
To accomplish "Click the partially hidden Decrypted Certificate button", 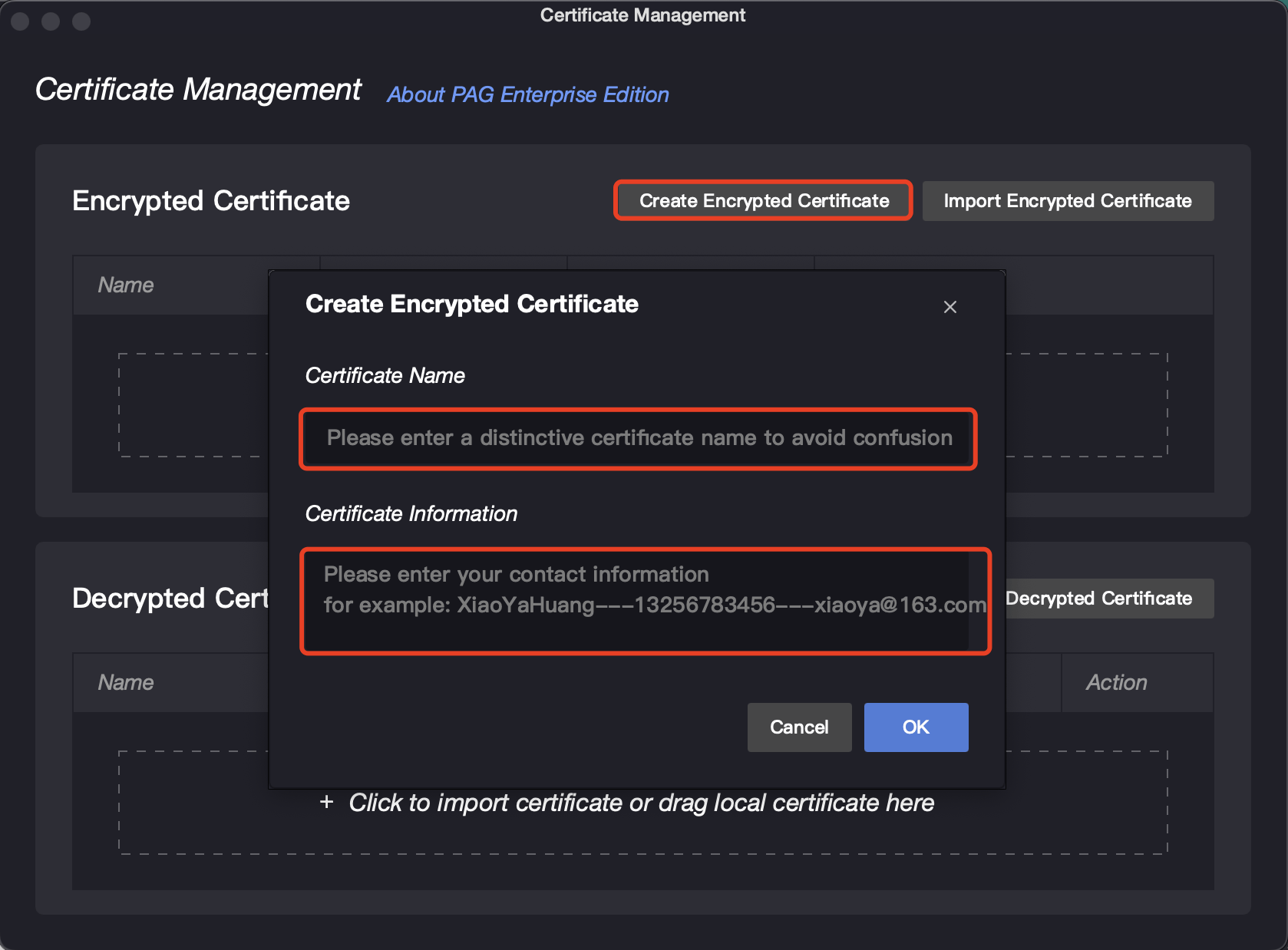I will 1109,599.
